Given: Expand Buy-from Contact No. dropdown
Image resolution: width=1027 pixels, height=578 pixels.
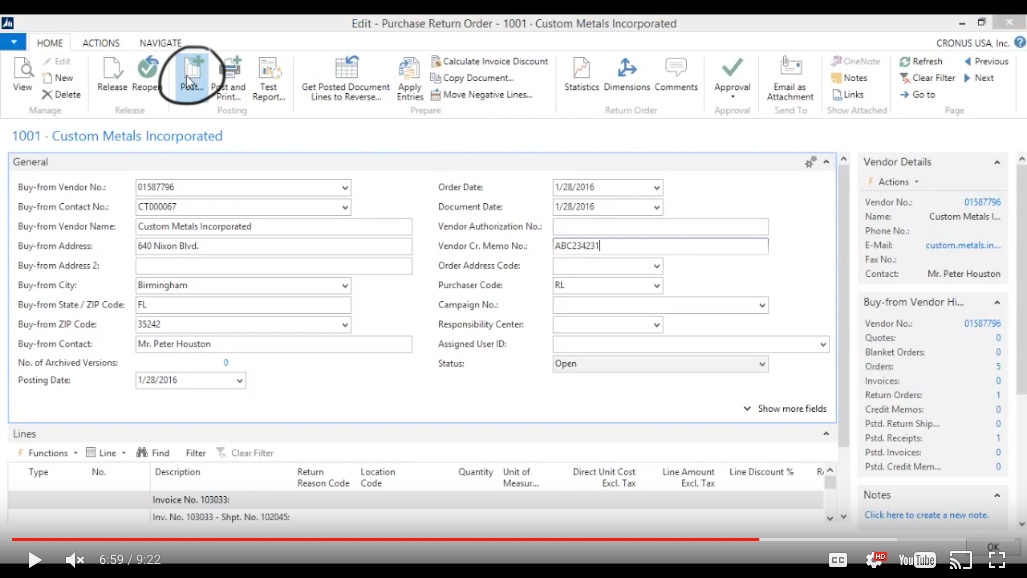Looking at the screenshot, I should (x=345, y=207).
